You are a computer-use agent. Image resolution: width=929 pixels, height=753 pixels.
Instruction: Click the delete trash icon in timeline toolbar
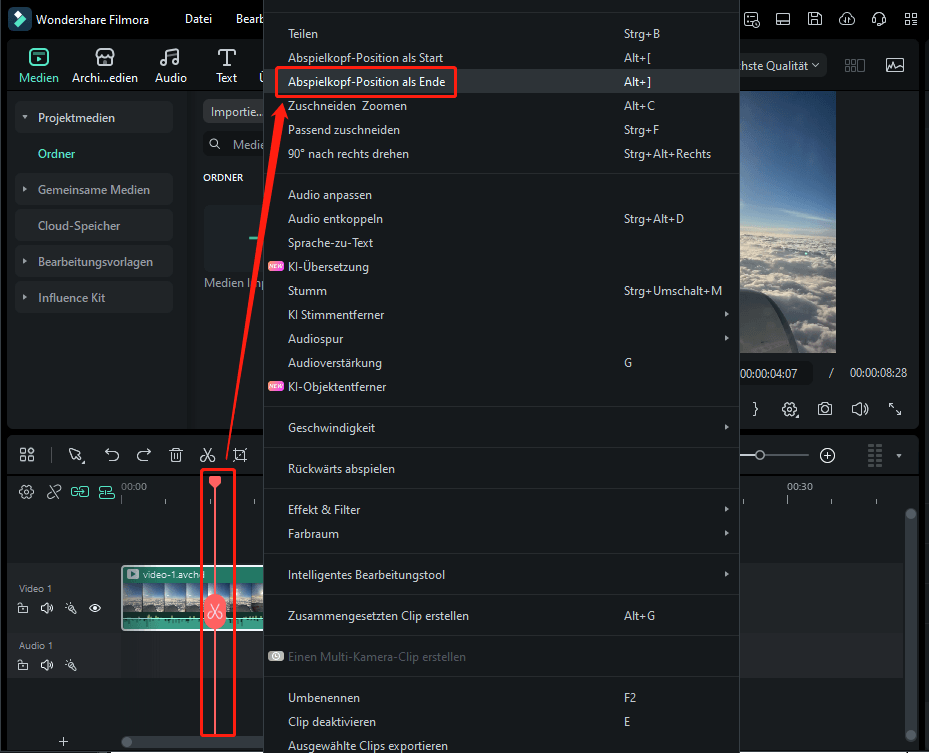pyautogui.click(x=176, y=455)
